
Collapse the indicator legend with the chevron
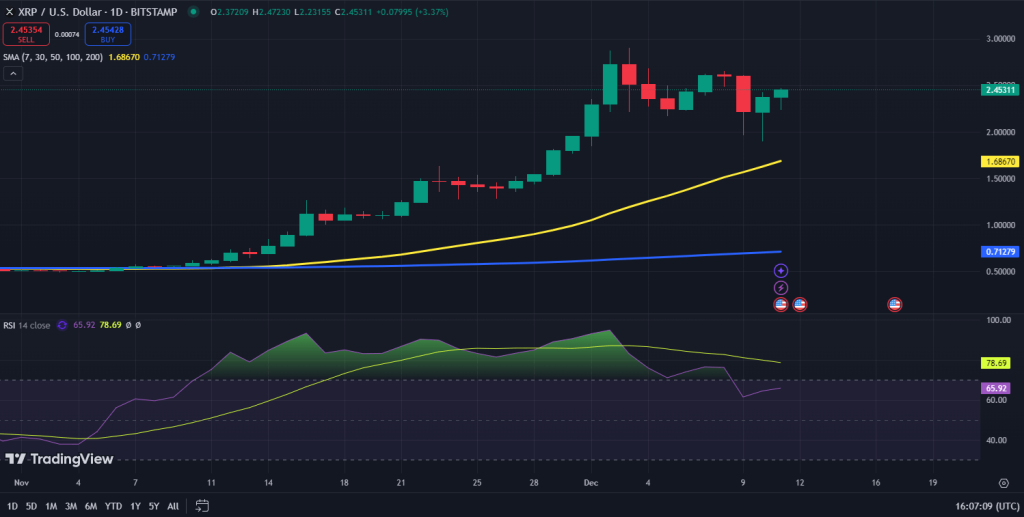pos(13,74)
